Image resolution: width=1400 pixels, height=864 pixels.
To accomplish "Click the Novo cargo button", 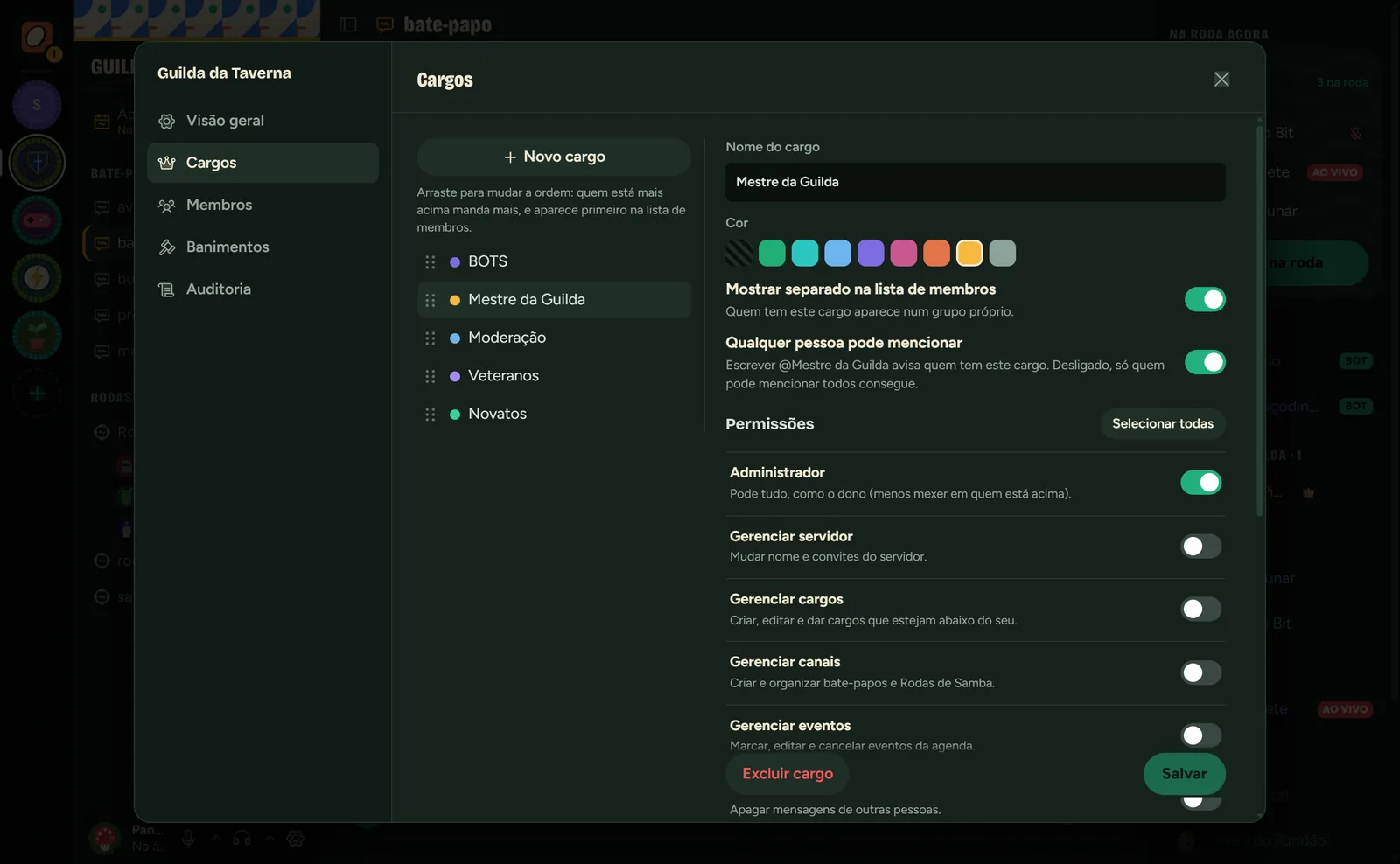I will 554,157.
